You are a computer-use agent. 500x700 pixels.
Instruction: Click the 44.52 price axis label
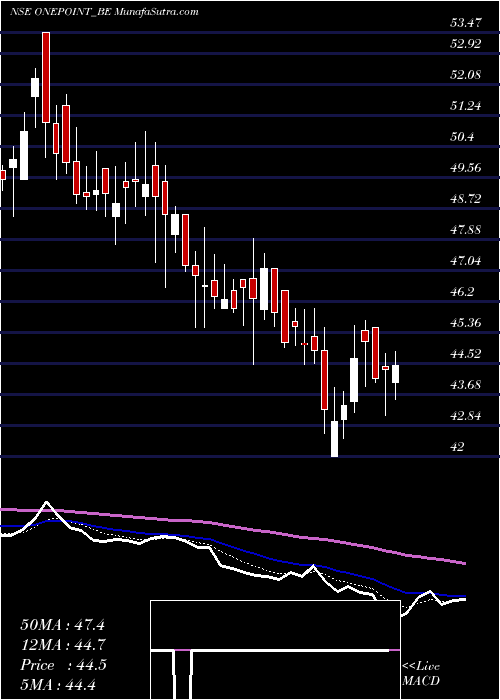pos(466,354)
